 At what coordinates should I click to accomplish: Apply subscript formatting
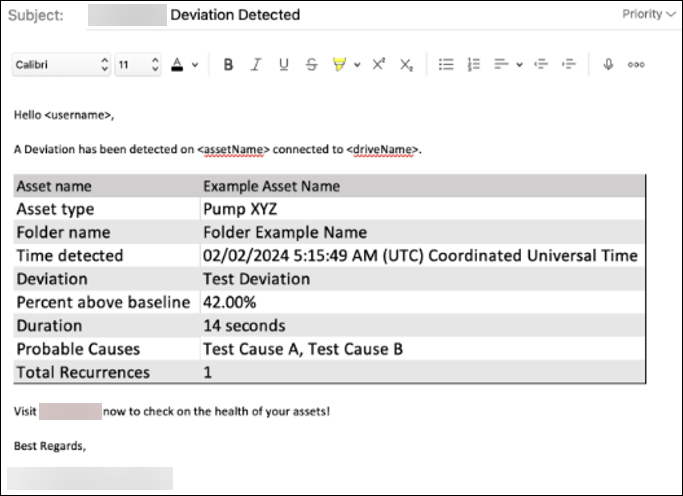(406, 65)
